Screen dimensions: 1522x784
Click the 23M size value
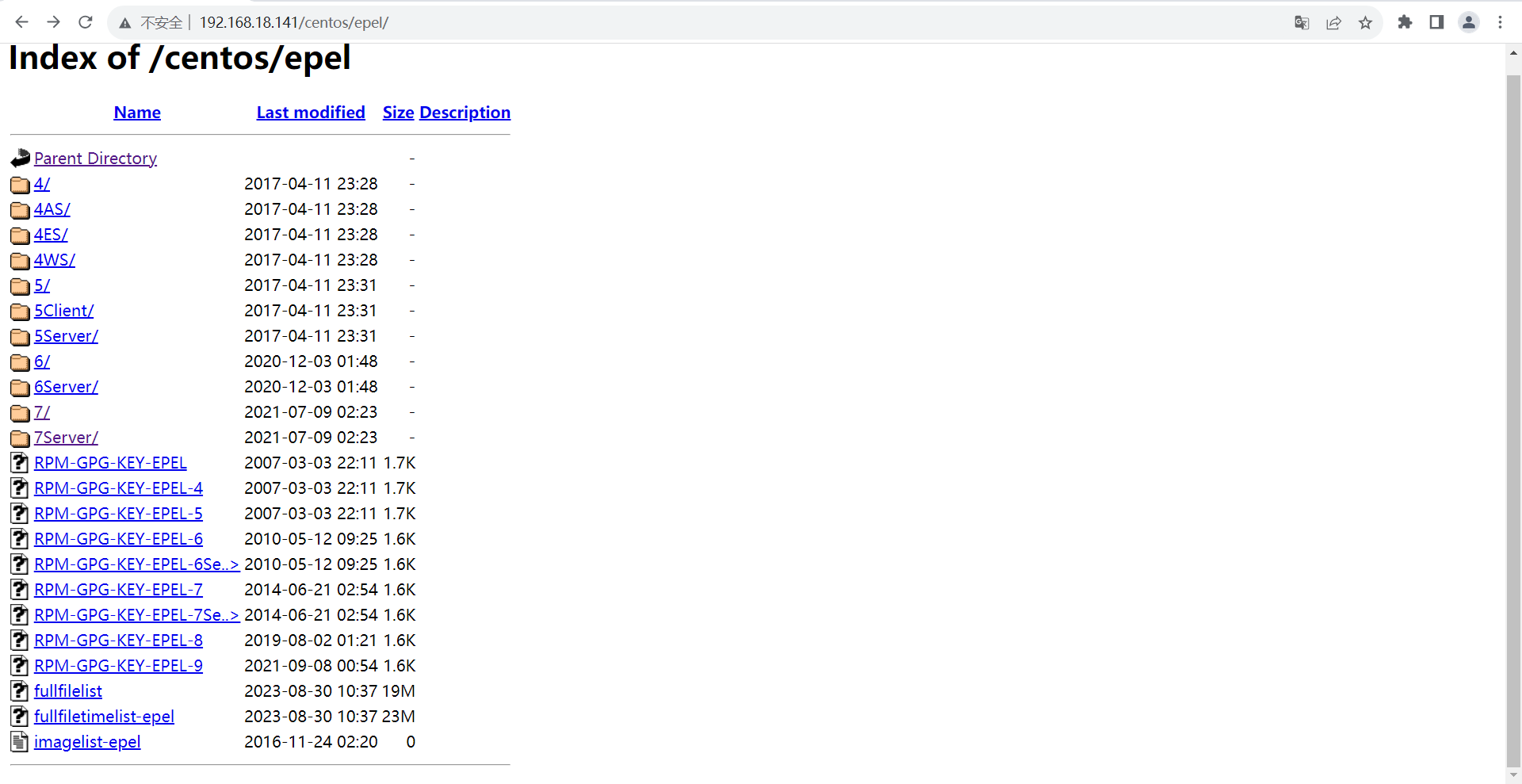point(399,717)
